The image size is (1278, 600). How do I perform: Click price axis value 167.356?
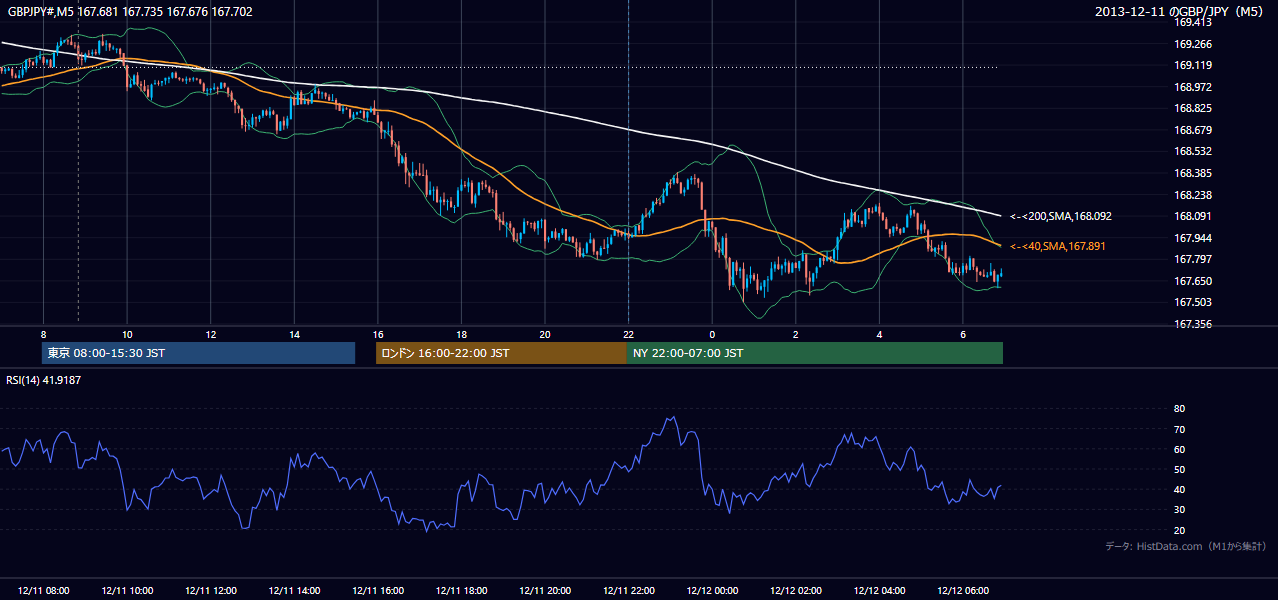(x=1192, y=324)
